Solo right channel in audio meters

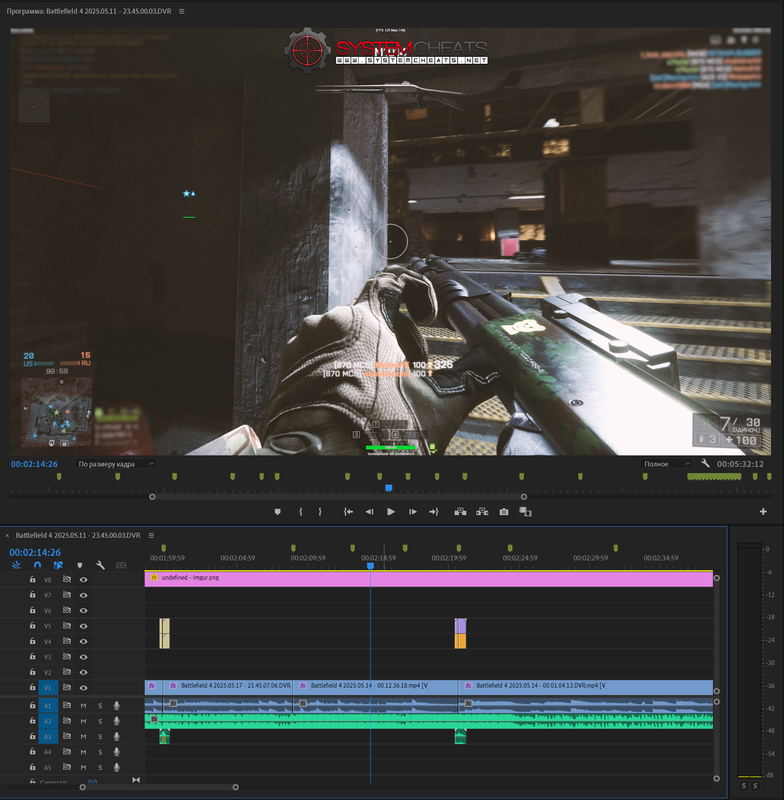click(755, 786)
